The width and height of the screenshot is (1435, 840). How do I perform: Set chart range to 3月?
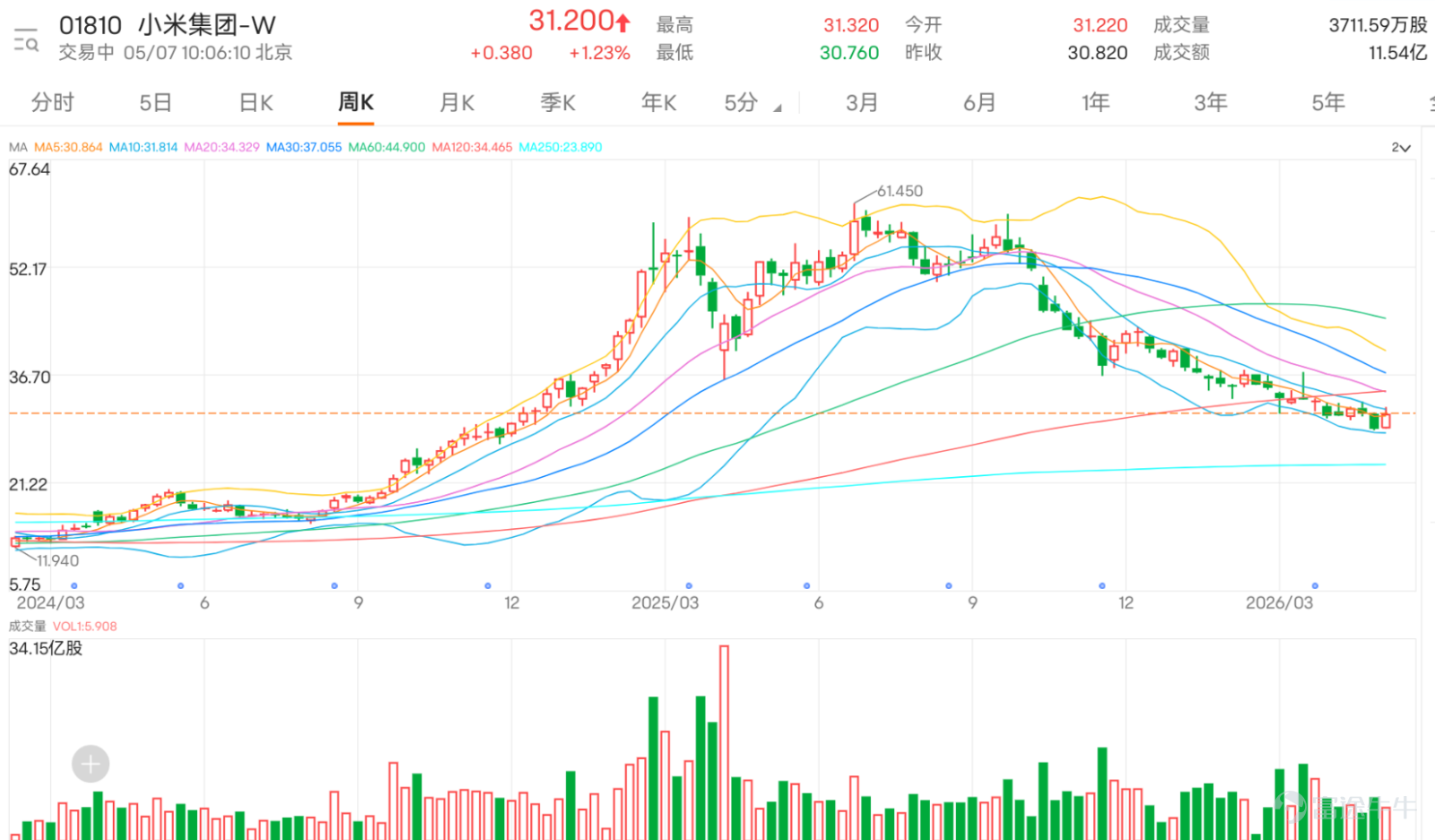click(x=862, y=102)
